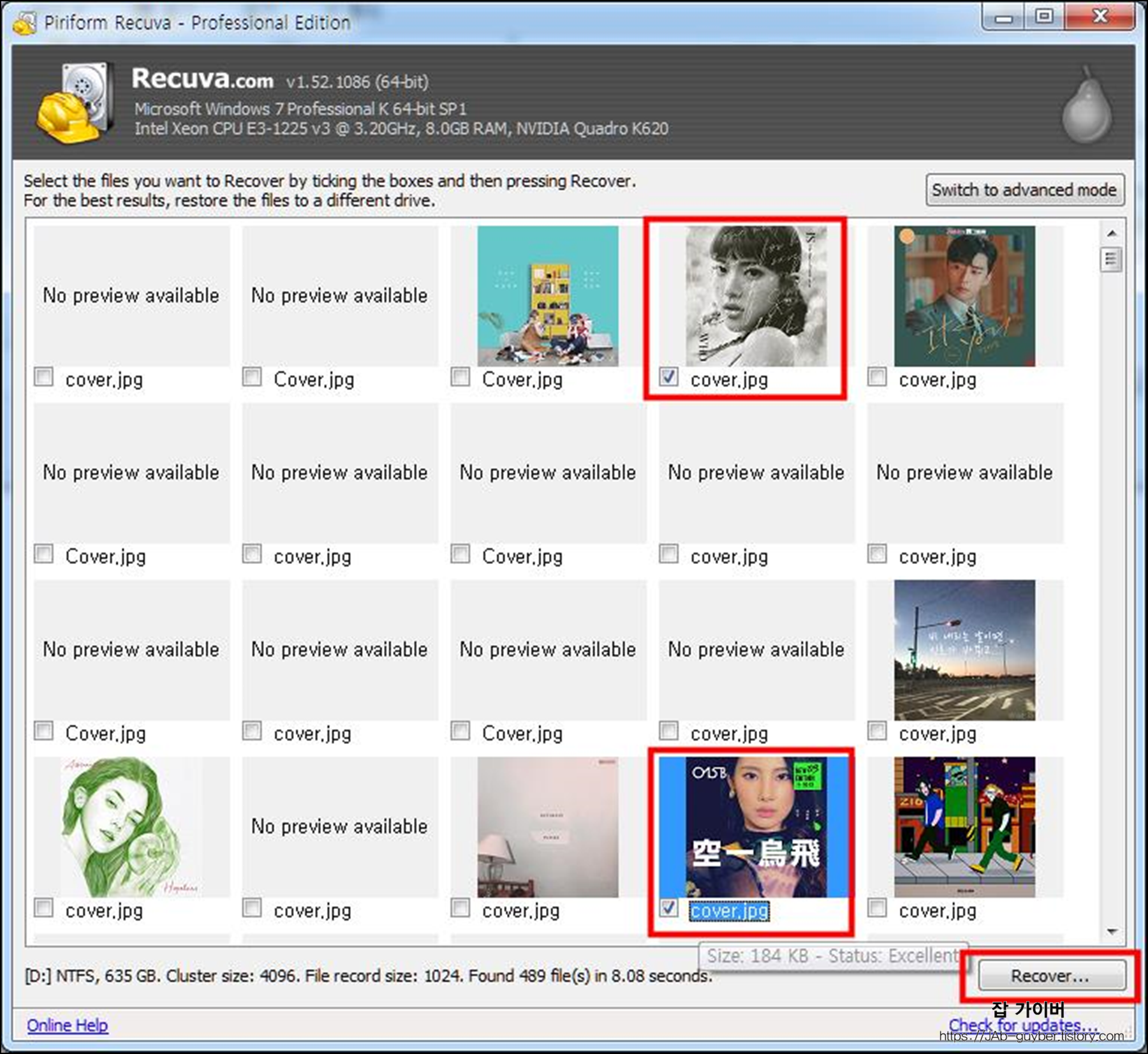Click the "Size: 184 KB - Status: Excellent" tooltip
The width and height of the screenshot is (1148, 1054).
(x=833, y=956)
